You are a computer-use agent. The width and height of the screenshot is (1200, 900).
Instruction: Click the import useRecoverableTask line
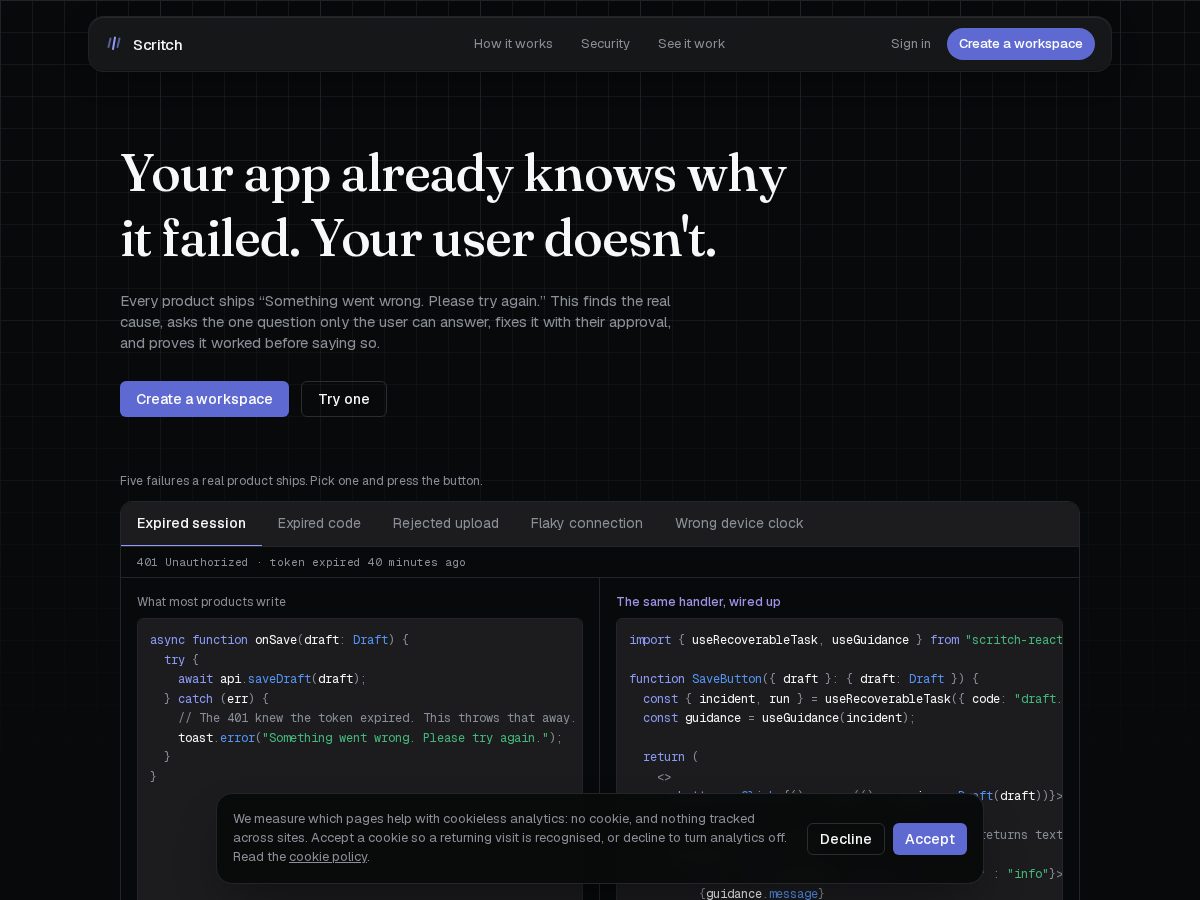click(846, 640)
